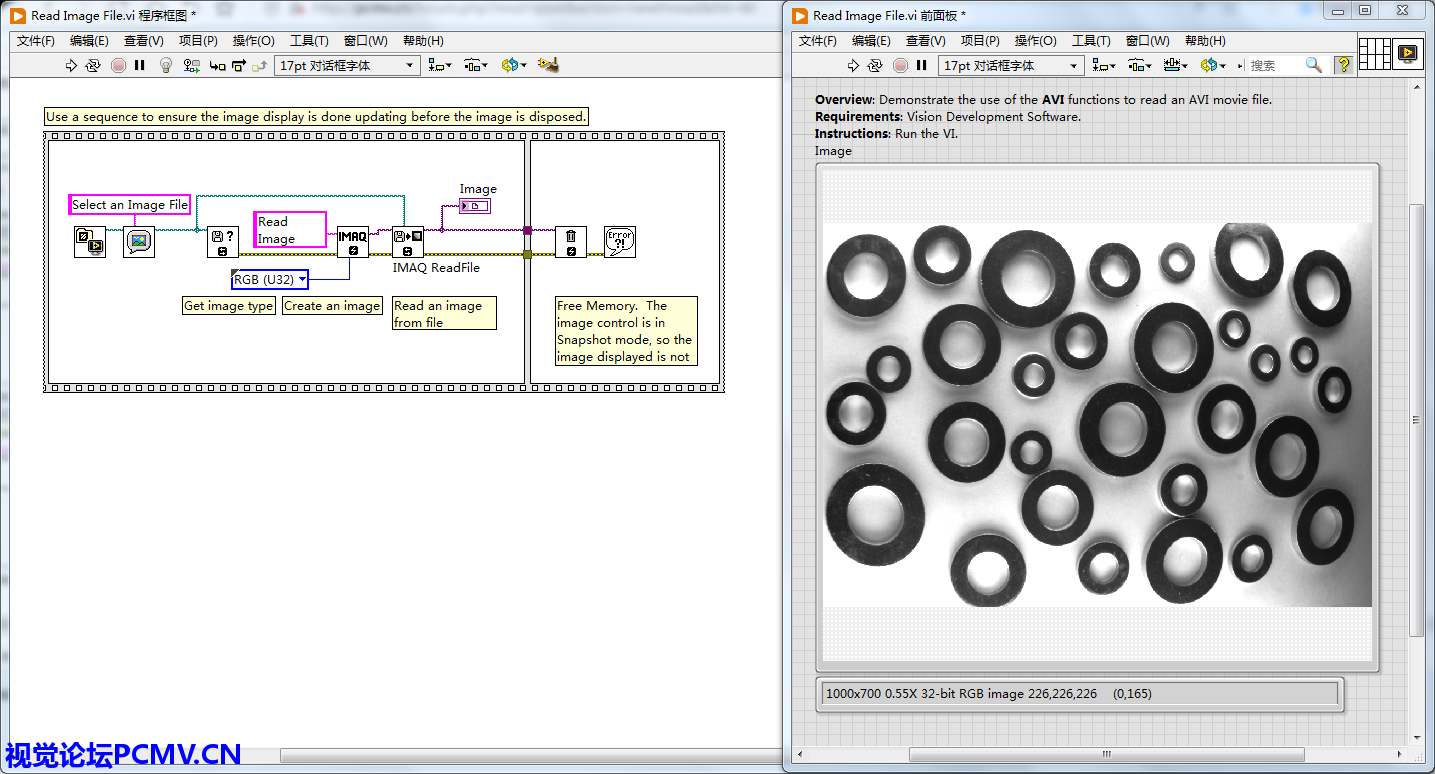Click the image file dialog node

tap(139, 242)
